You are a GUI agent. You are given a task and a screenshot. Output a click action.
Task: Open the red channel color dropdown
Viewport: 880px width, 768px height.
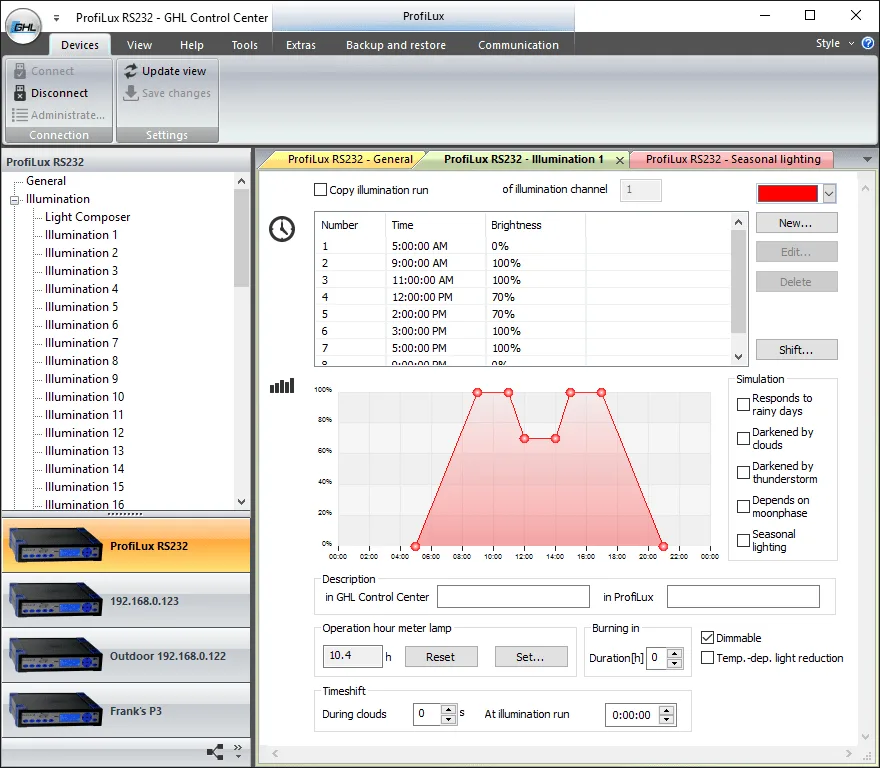click(x=829, y=194)
